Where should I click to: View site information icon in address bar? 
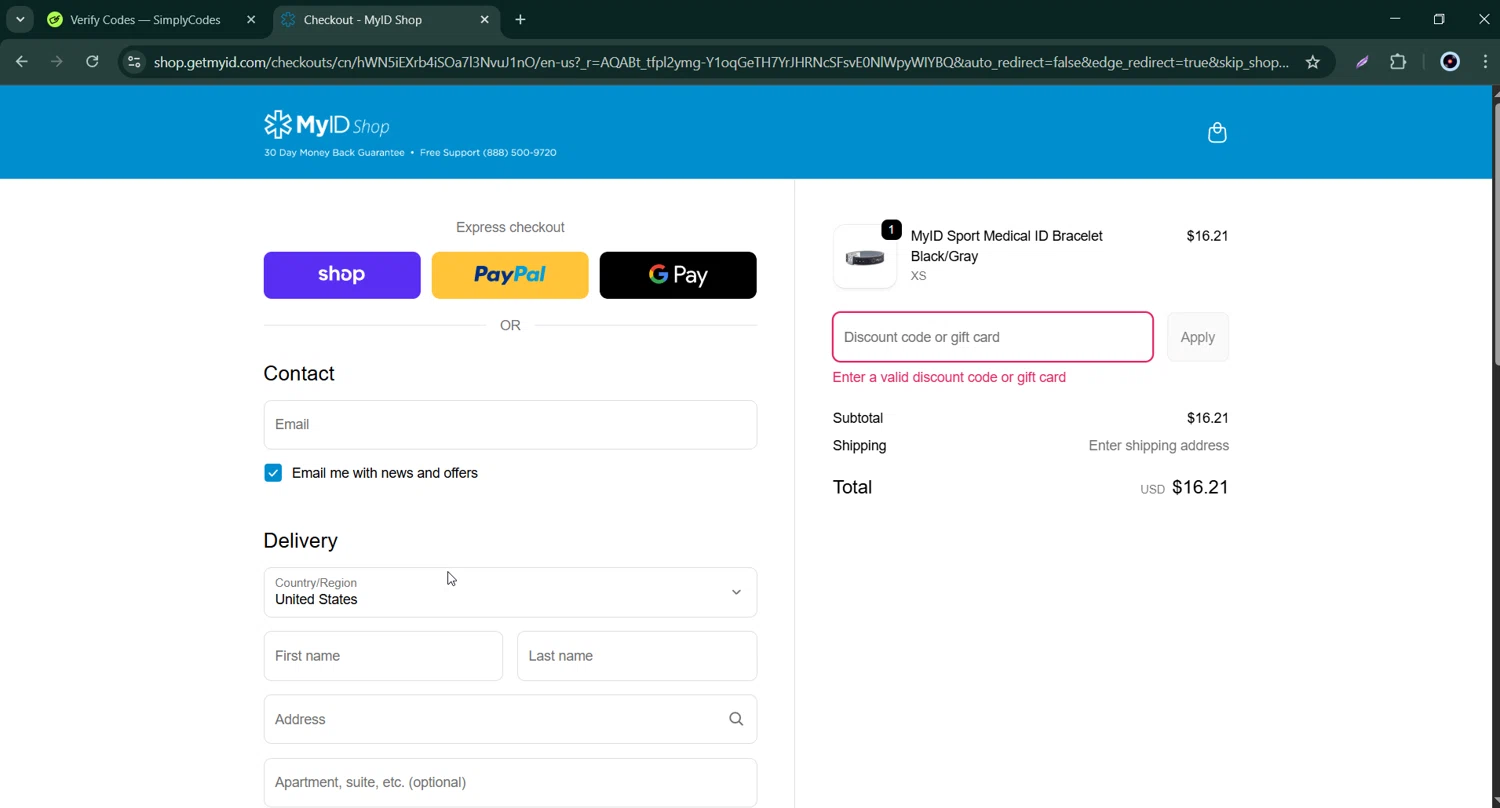tap(134, 62)
